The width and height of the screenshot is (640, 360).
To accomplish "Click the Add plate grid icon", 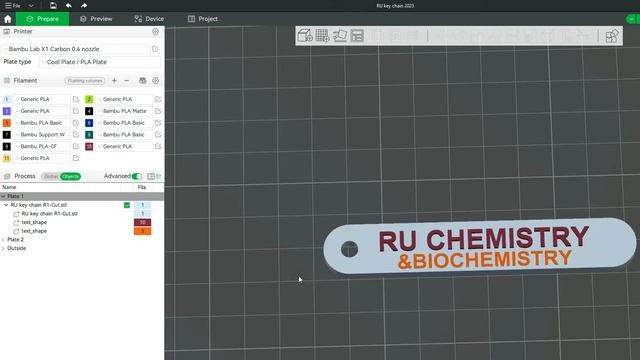I will tap(322, 36).
